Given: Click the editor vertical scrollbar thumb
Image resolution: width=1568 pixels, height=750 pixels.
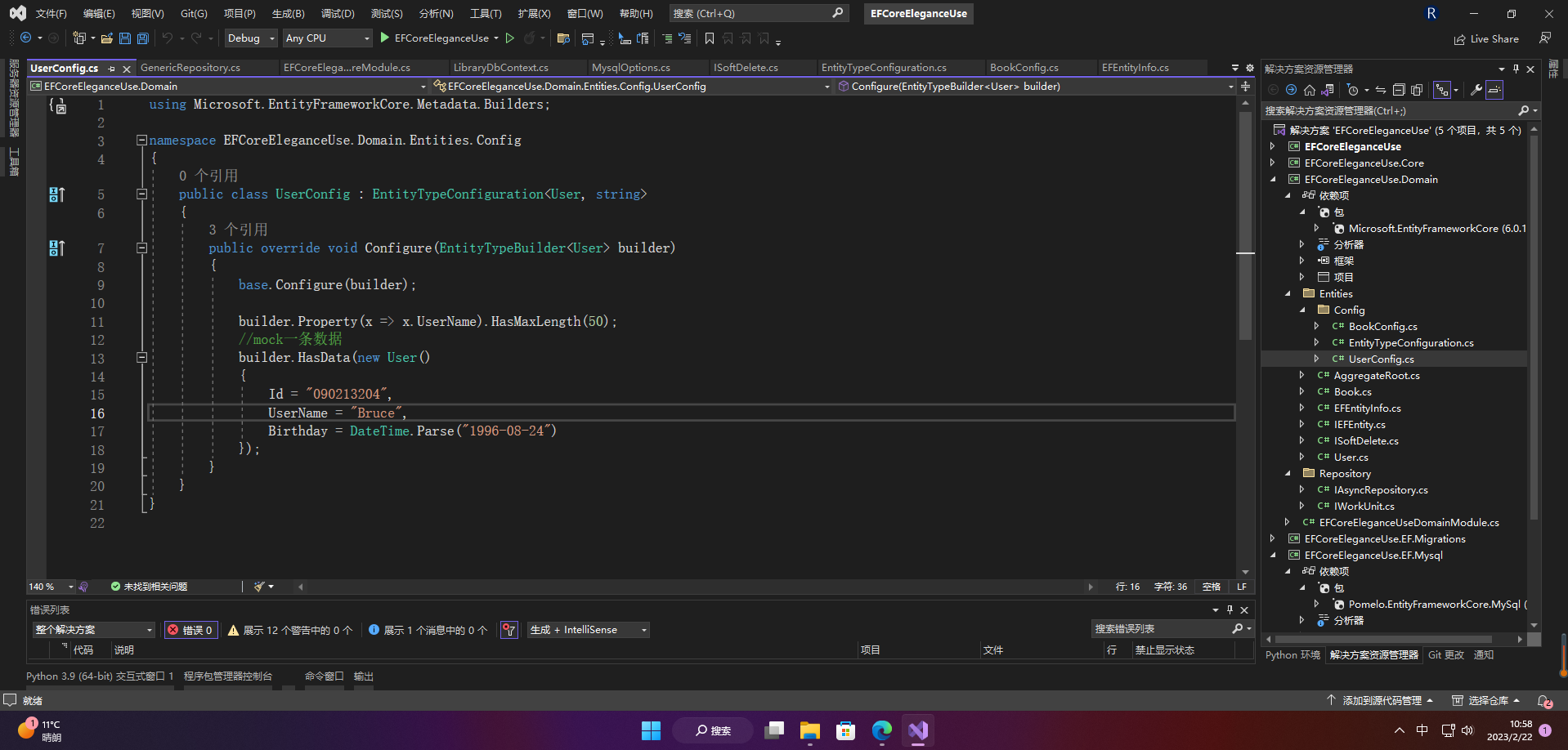Looking at the screenshot, I should (1245, 225).
